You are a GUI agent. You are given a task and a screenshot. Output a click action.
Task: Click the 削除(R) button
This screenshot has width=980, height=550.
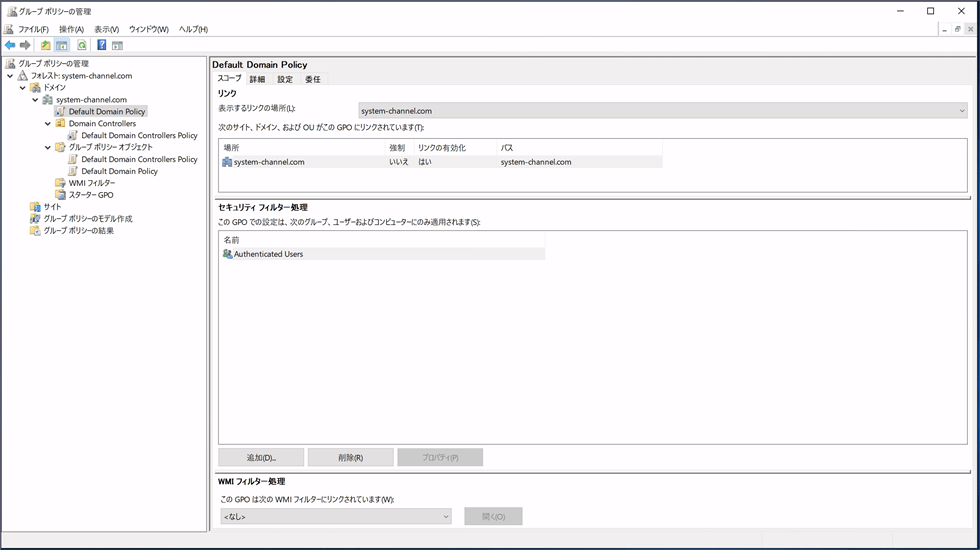tap(350, 457)
